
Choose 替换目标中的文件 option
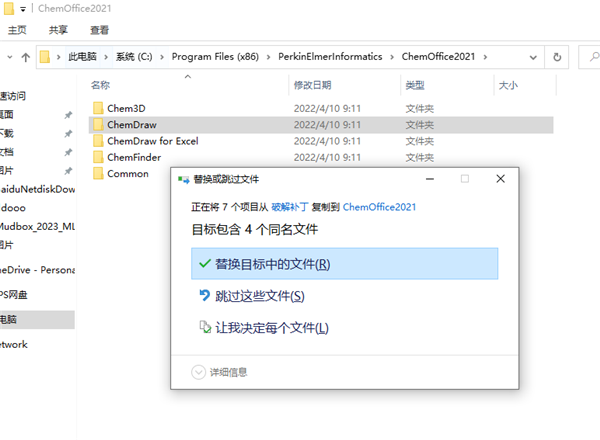click(x=272, y=264)
